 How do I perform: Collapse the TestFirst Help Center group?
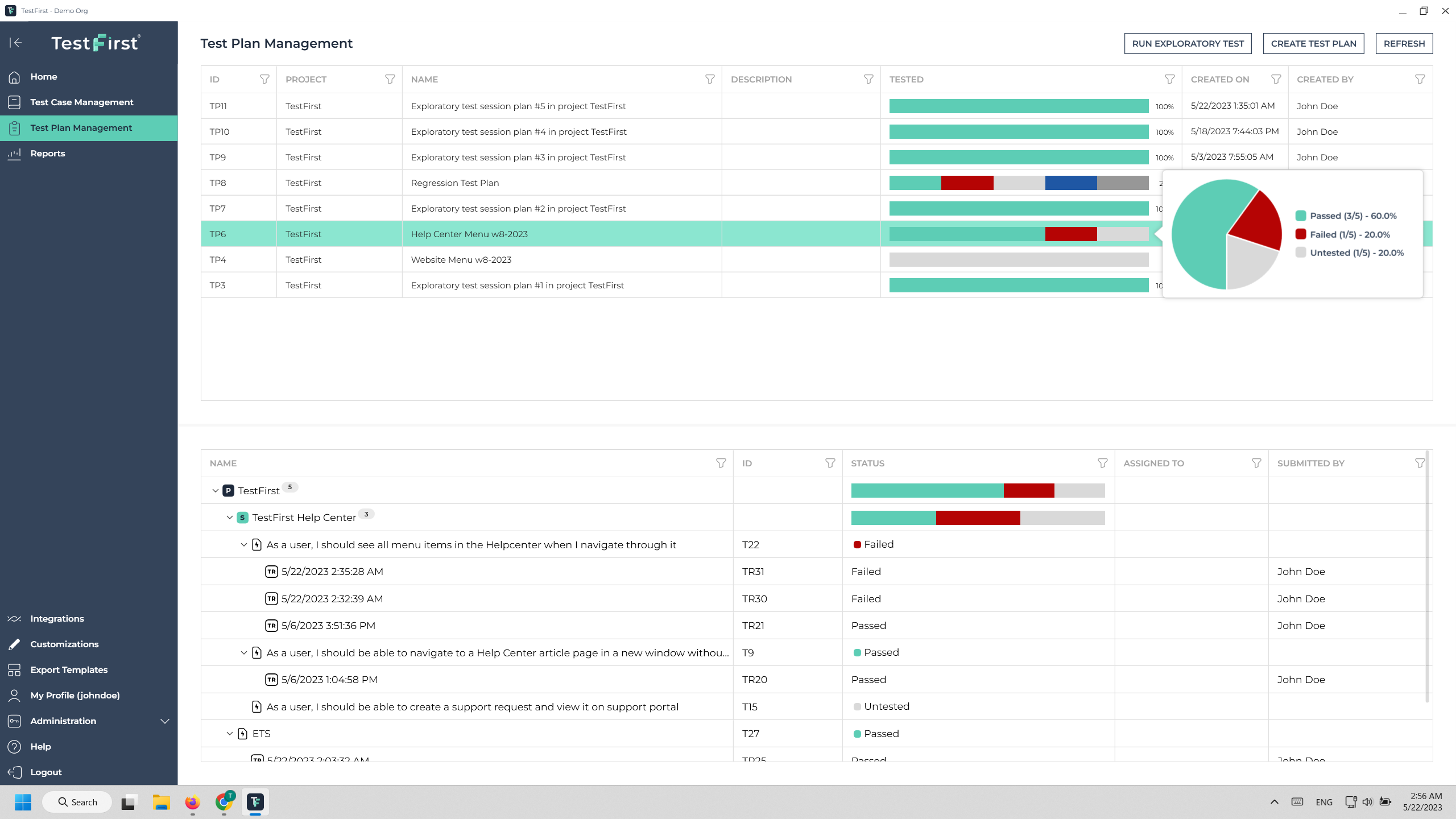pyautogui.click(x=229, y=517)
